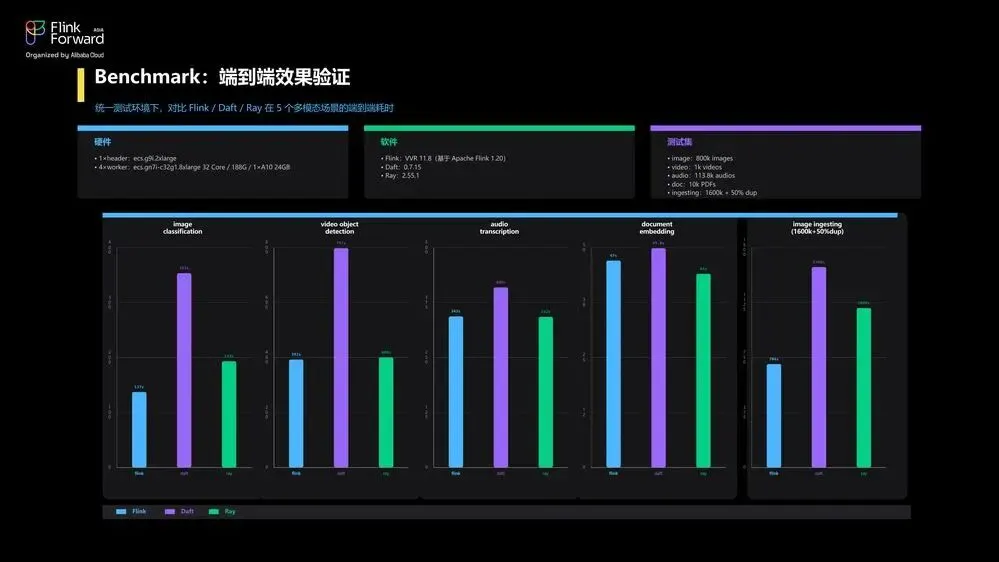Select the 'Benchmark：端到端效果验证' heading
Image resolution: width=999 pixels, height=562 pixels.
tap(222, 77)
